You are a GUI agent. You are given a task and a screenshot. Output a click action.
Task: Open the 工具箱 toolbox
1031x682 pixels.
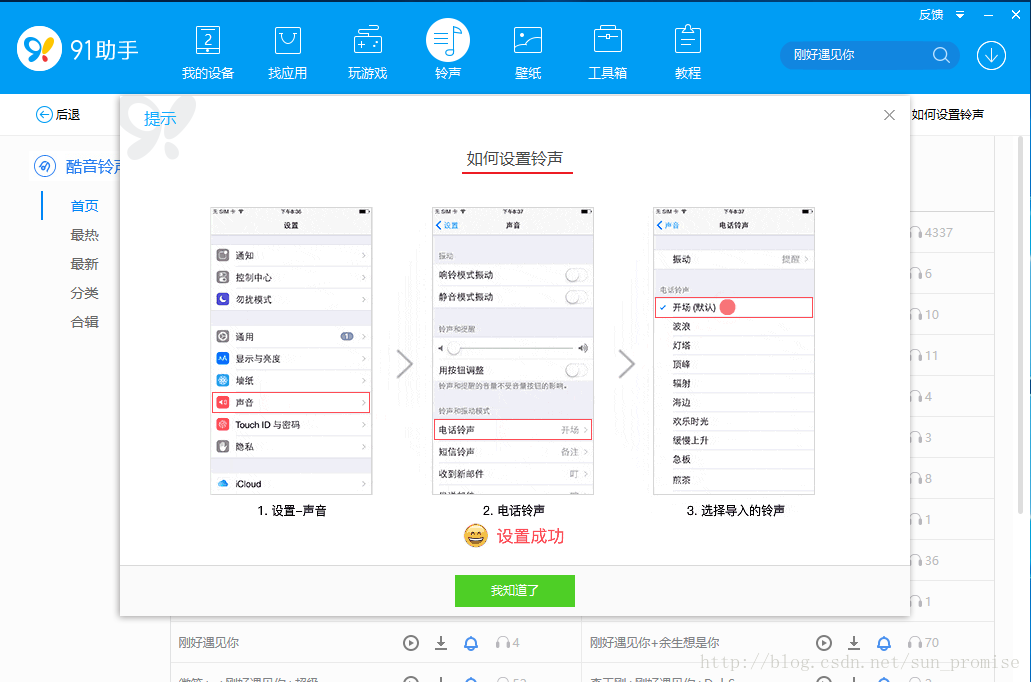608,53
